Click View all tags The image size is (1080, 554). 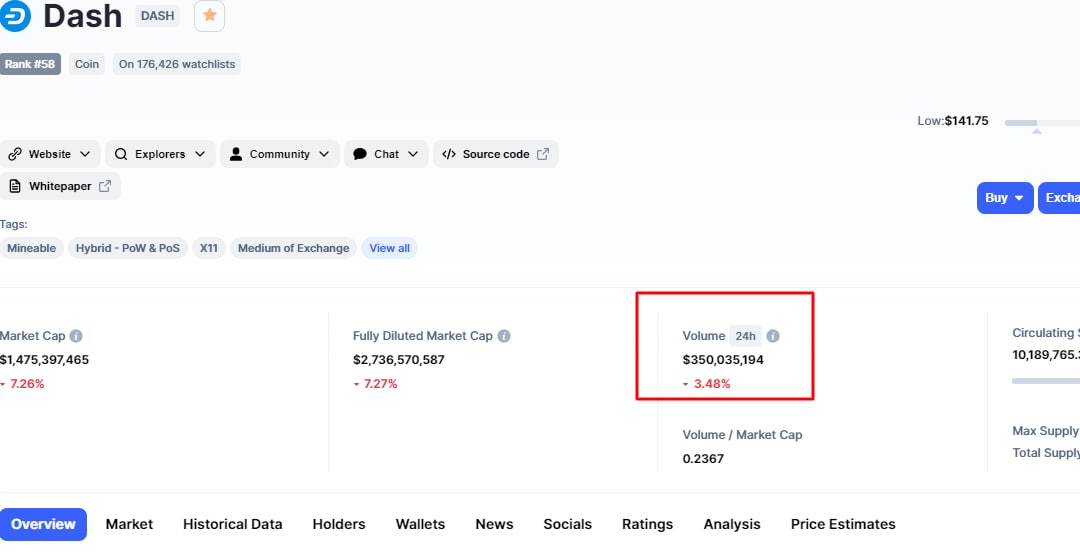(x=389, y=248)
